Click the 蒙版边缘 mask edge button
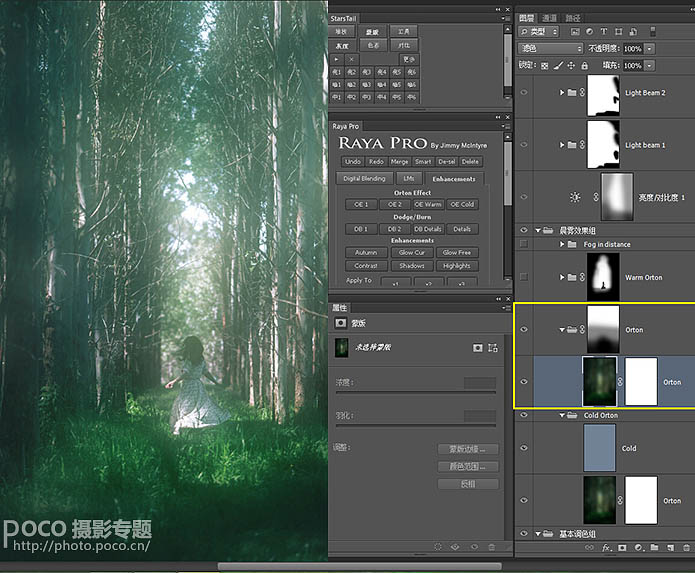Image resolution: width=695 pixels, height=573 pixels. tap(468, 449)
